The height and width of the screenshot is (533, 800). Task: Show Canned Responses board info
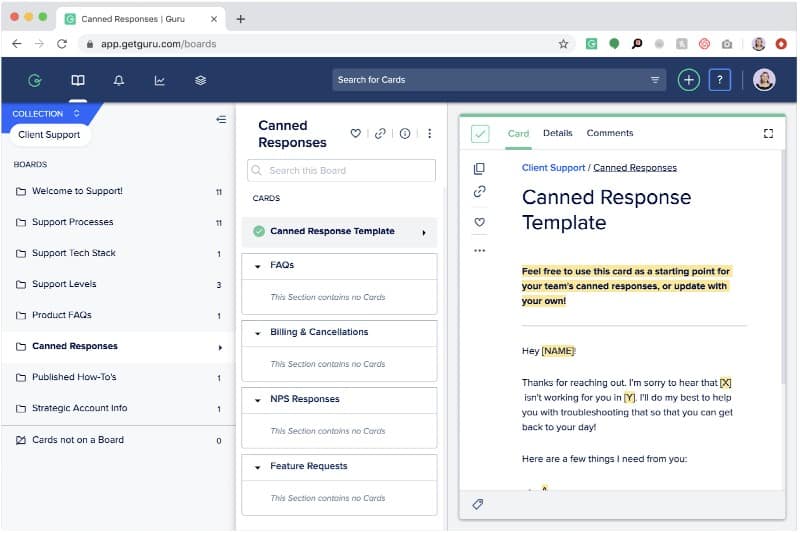(405, 133)
